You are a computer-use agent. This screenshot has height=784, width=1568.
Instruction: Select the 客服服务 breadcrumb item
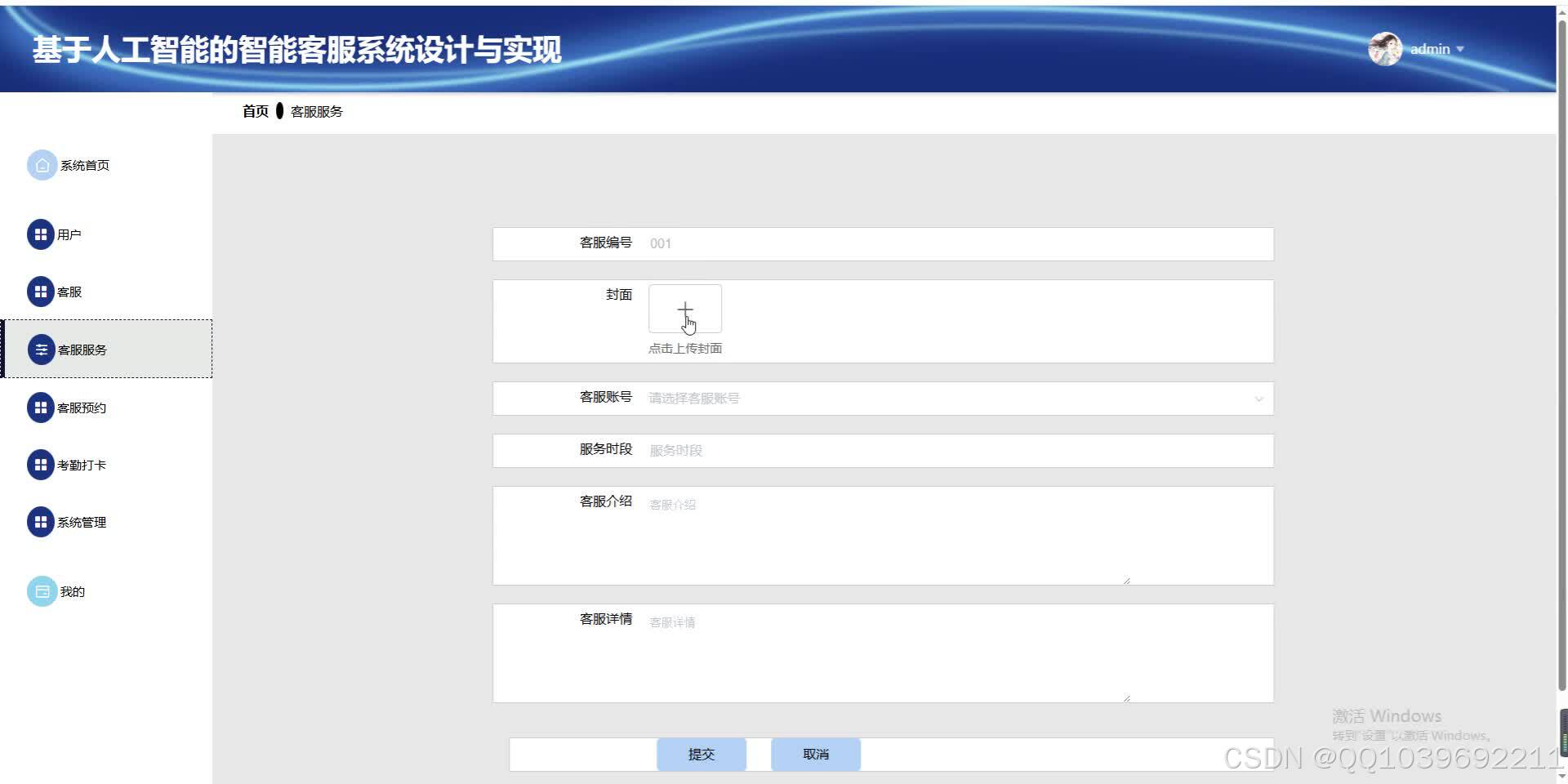pos(317,110)
